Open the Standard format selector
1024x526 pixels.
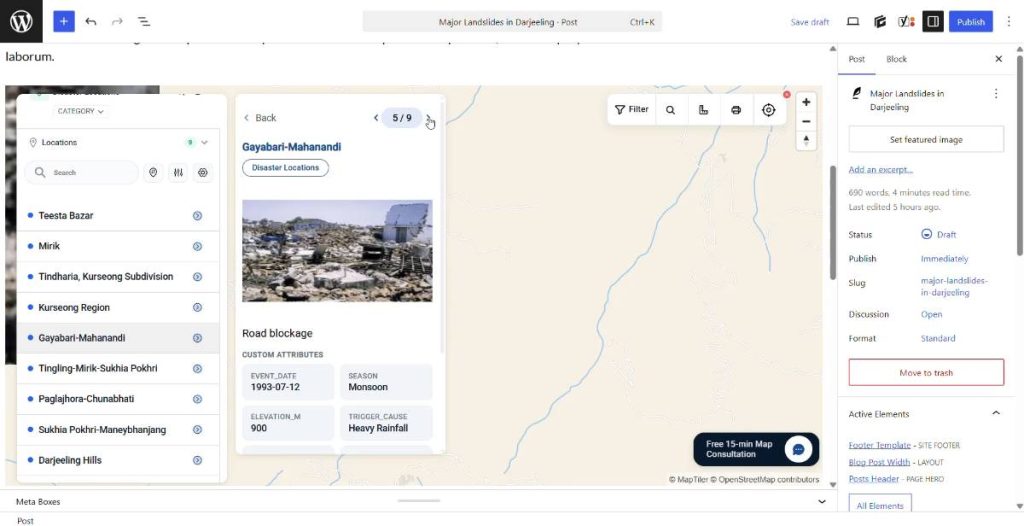(938, 338)
